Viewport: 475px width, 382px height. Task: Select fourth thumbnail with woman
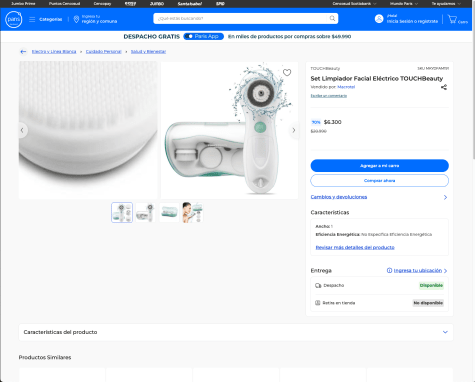tap(193, 212)
